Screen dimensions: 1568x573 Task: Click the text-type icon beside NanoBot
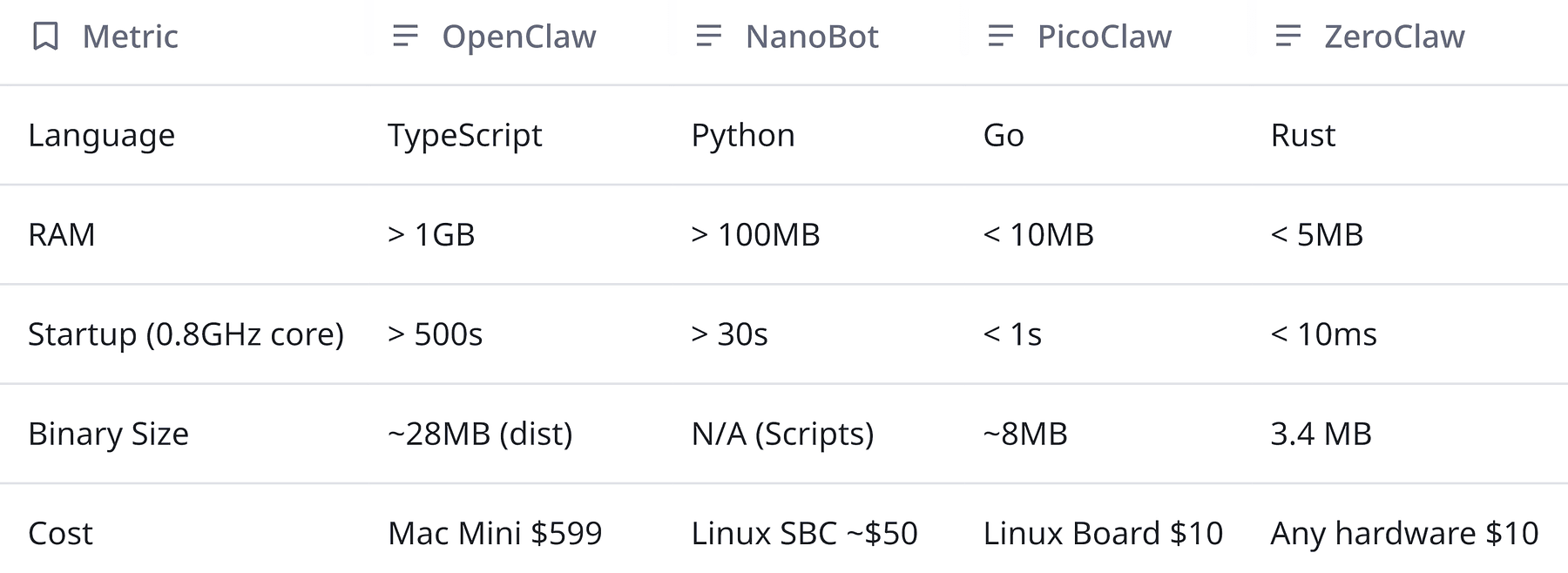point(709,37)
